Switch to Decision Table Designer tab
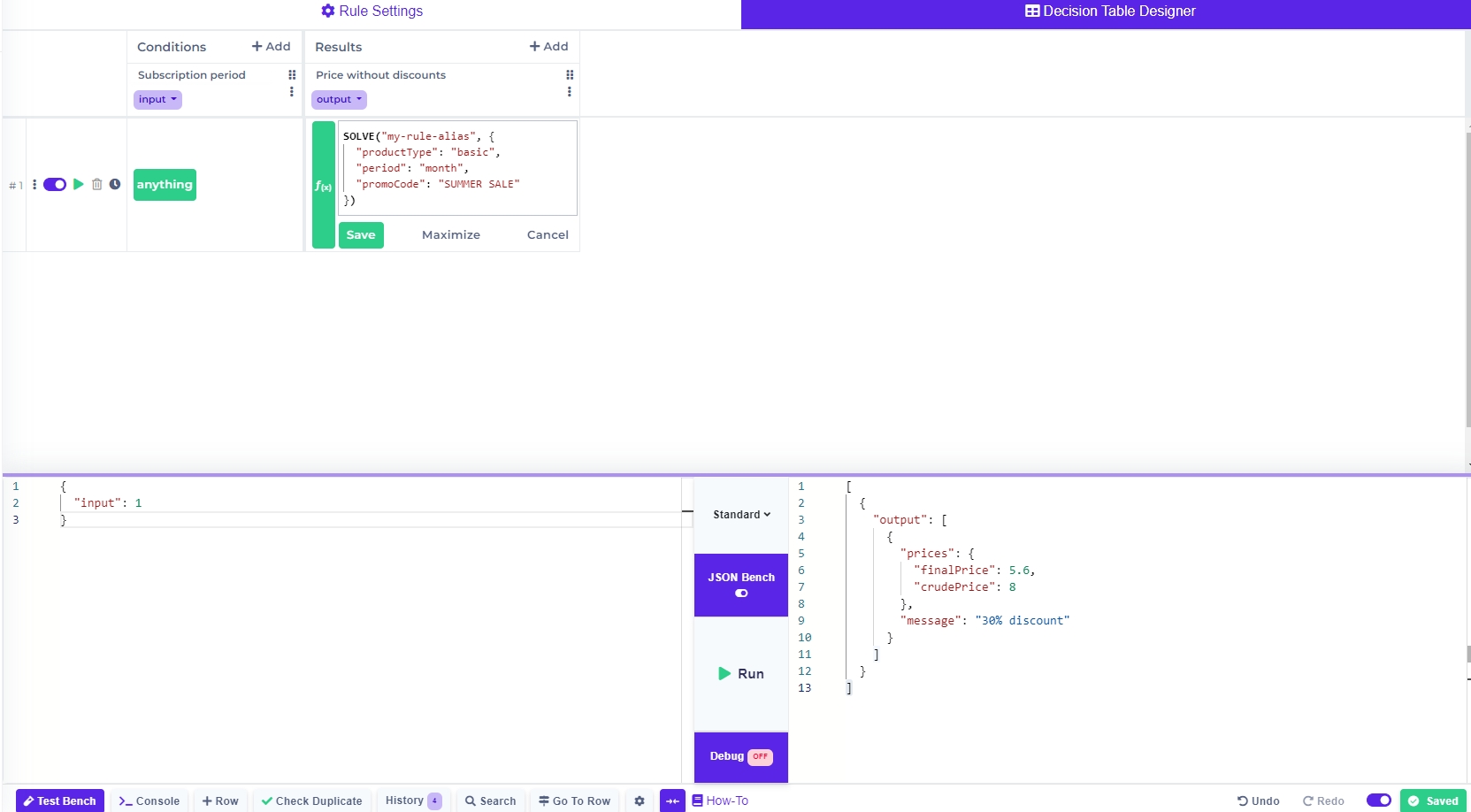This screenshot has width=1471, height=812. pos(1109,11)
